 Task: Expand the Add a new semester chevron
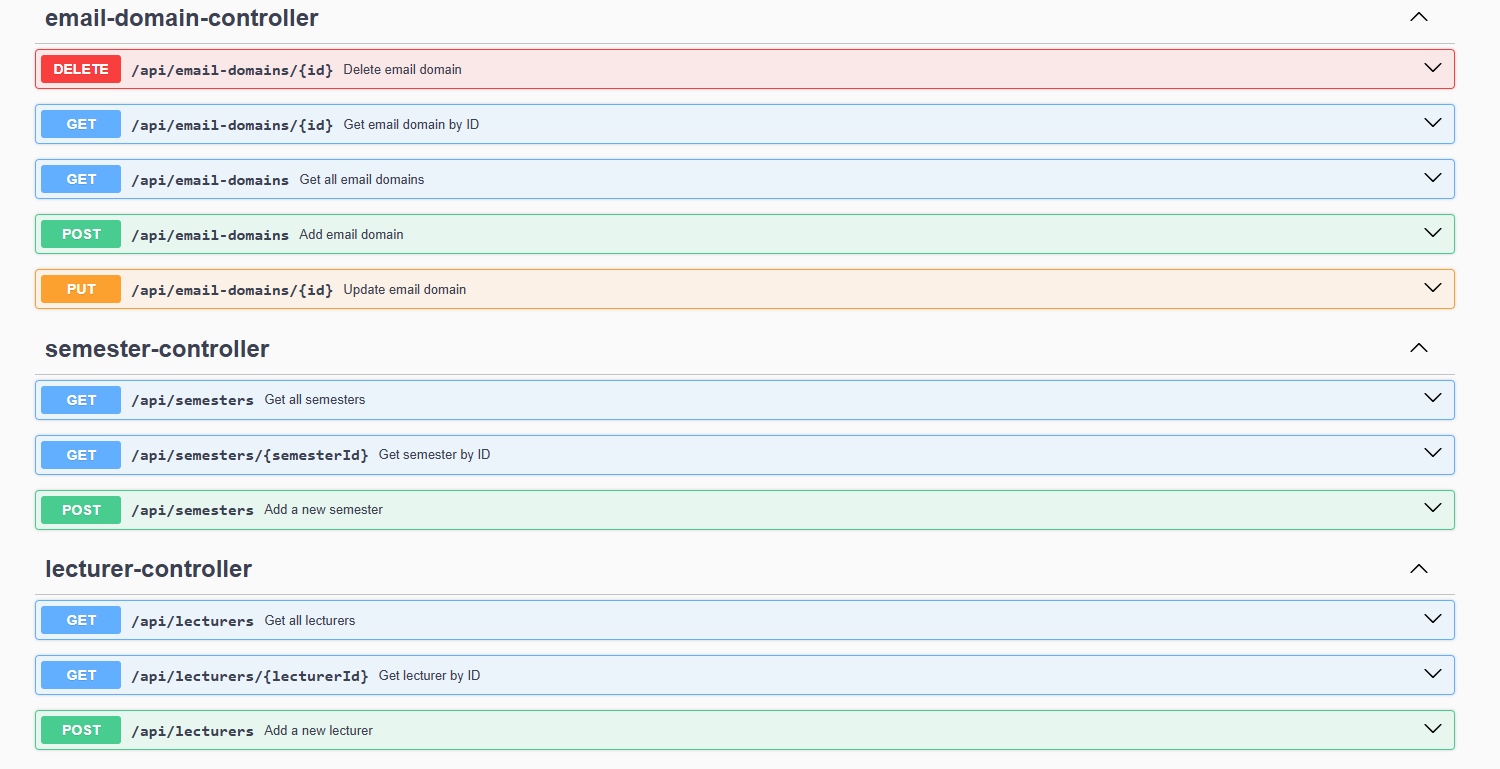coord(1432,508)
